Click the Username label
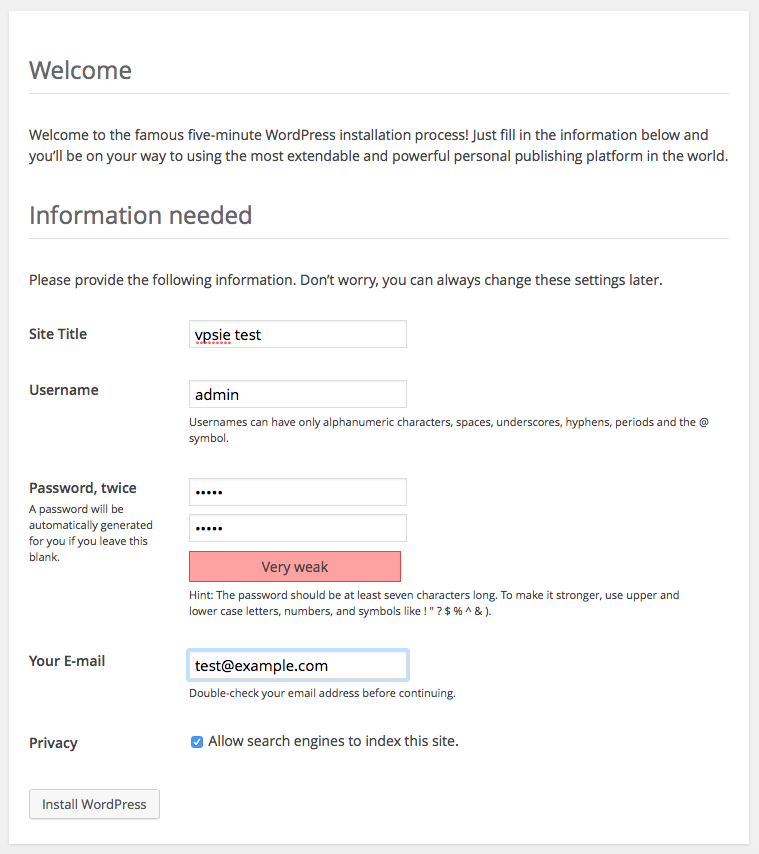The width and height of the screenshot is (759, 854). click(x=64, y=390)
